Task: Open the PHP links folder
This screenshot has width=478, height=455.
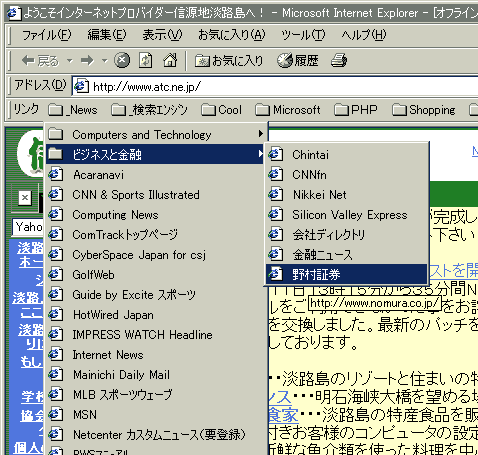Action: [356, 110]
